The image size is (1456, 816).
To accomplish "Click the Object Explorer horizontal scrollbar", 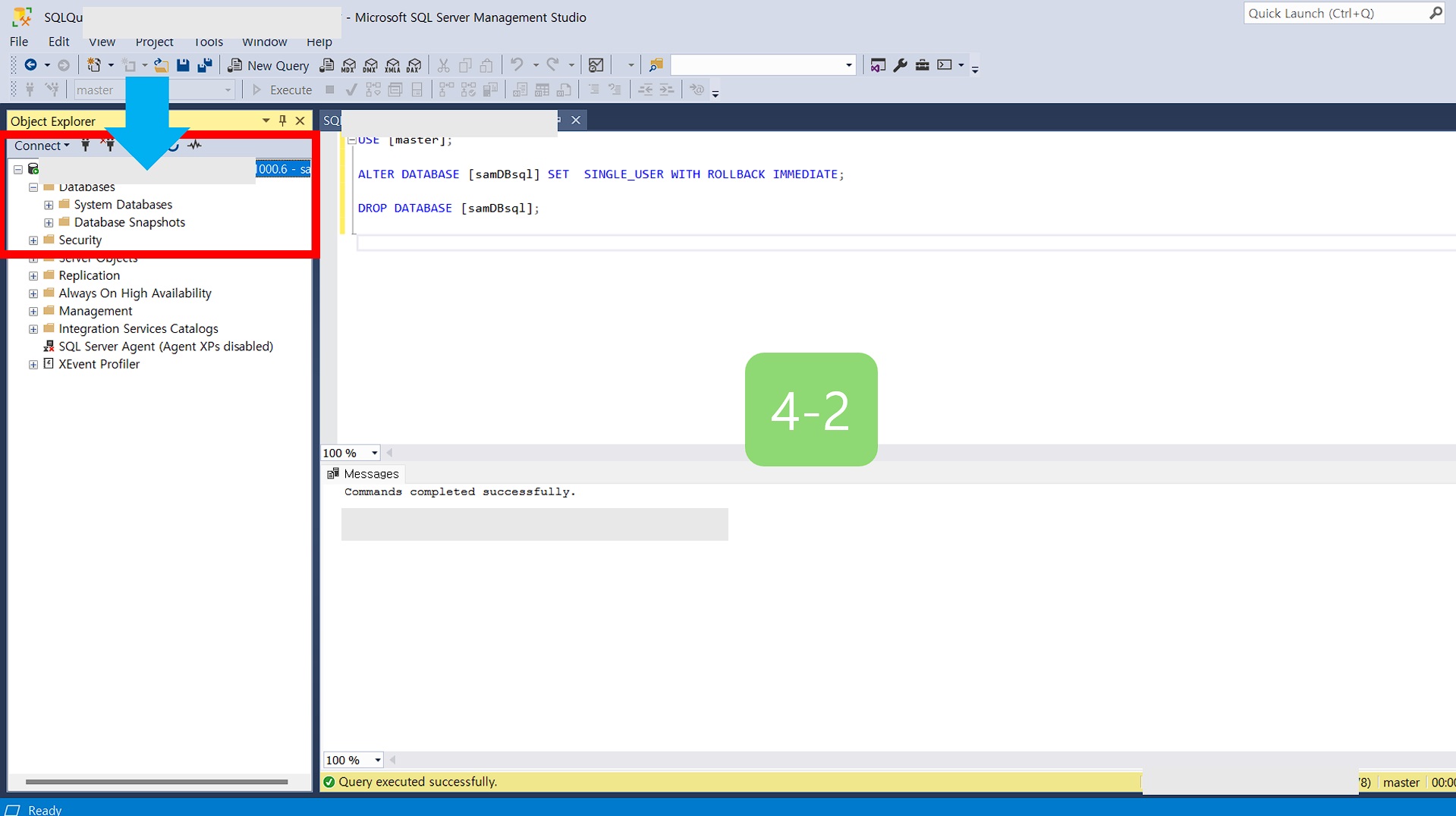I will [x=156, y=782].
